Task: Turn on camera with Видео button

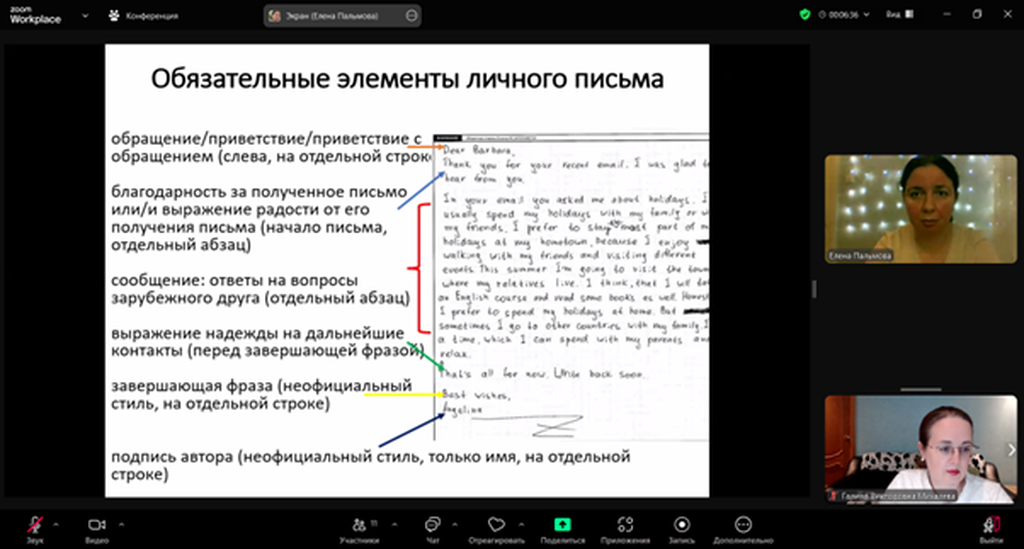Action: pyautogui.click(x=96, y=524)
